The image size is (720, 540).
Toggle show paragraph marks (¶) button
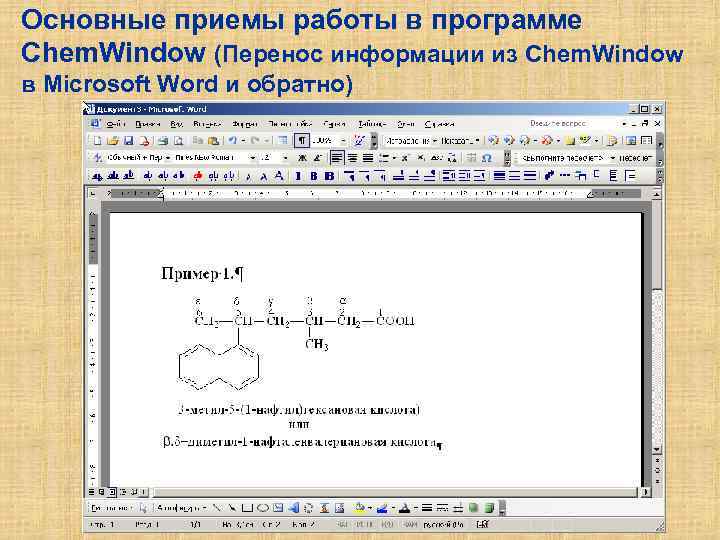[x=302, y=141]
